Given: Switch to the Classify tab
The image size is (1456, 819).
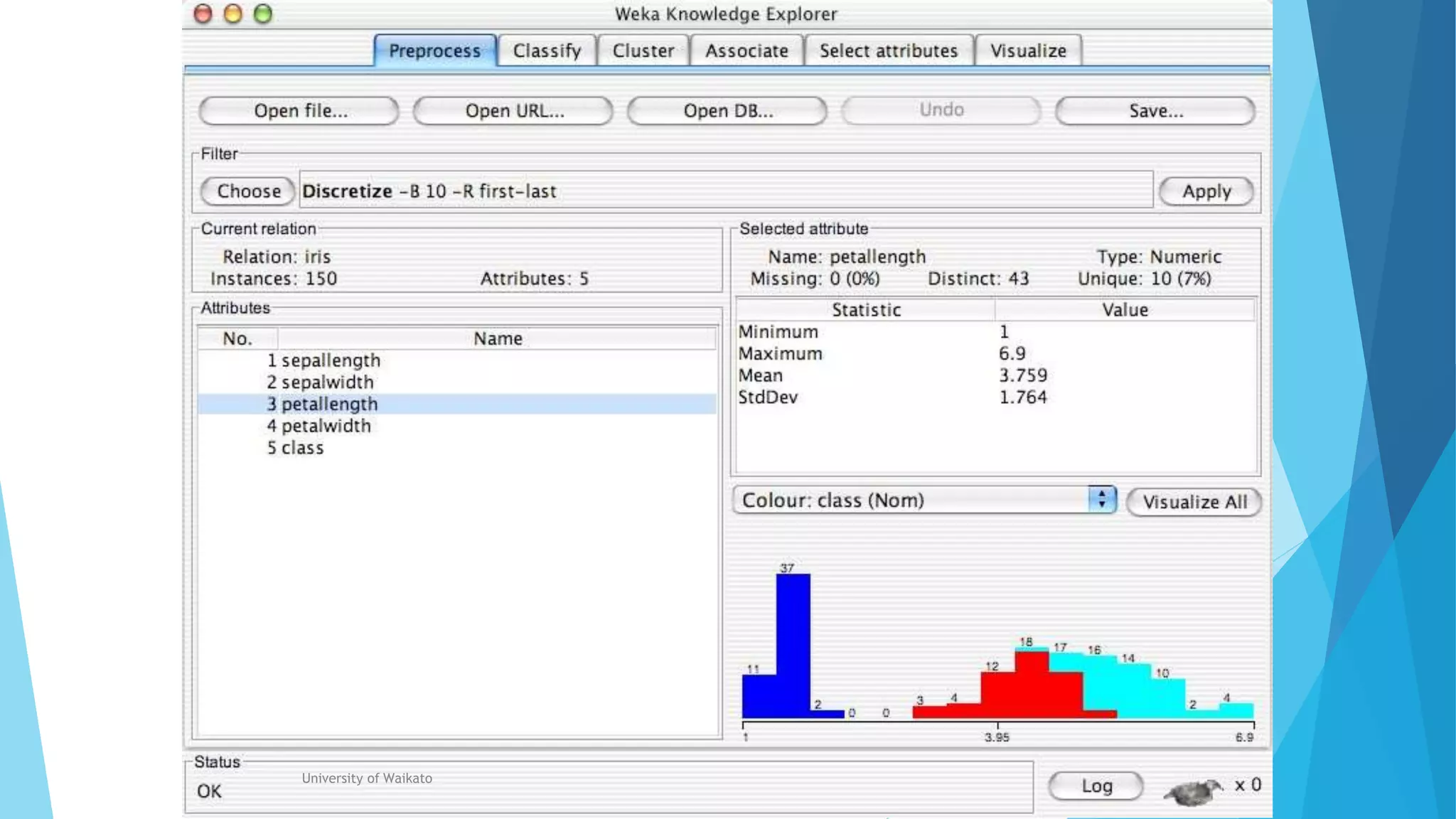Looking at the screenshot, I should pos(547,51).
